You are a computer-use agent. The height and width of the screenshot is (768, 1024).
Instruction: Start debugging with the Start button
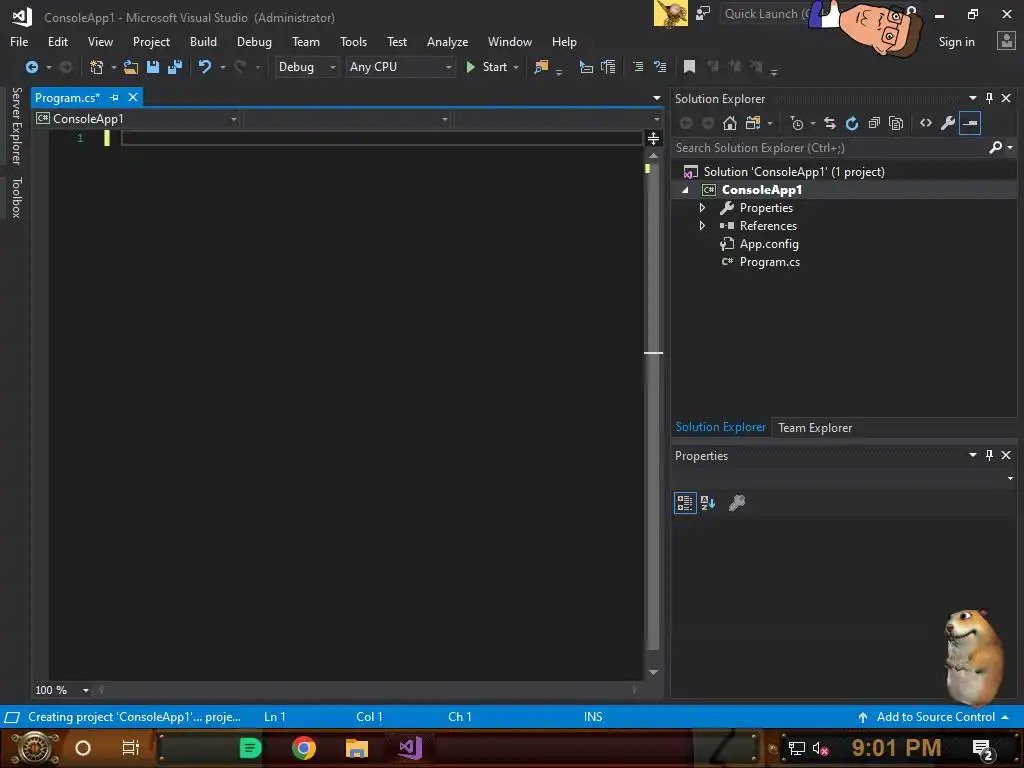coord(487,67)
